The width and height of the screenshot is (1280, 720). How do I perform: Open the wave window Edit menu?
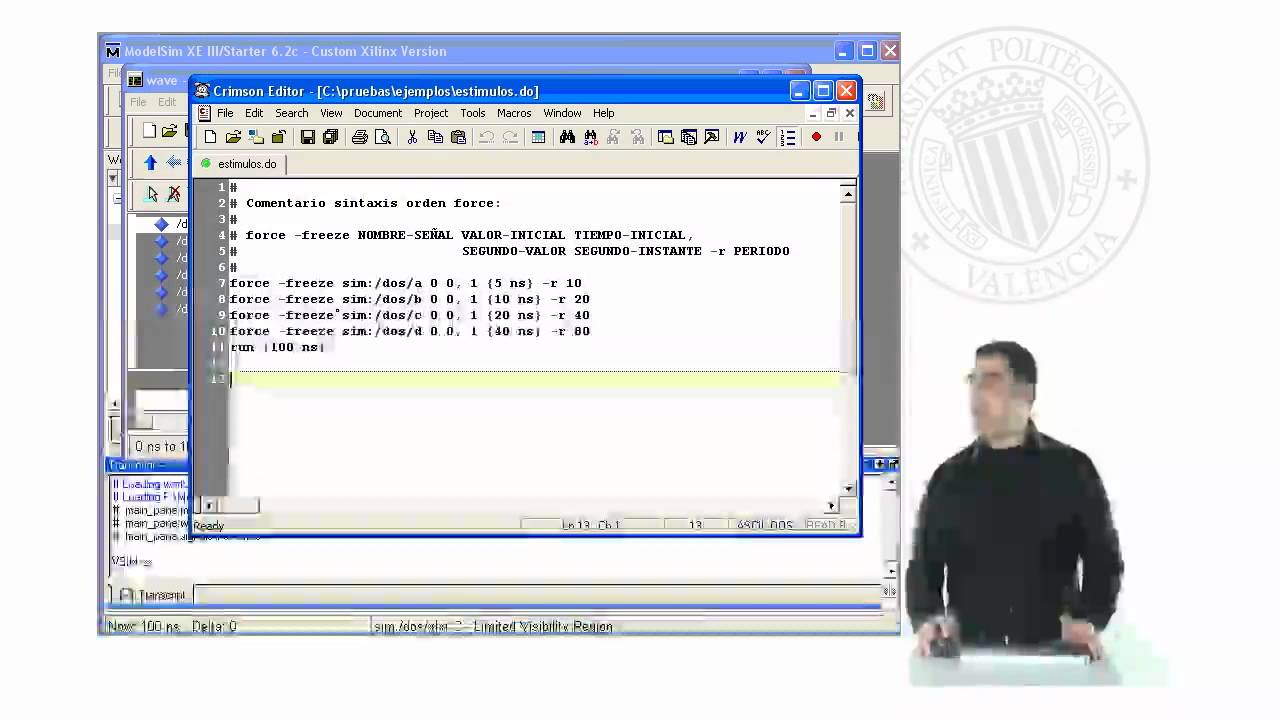(167, 102)
